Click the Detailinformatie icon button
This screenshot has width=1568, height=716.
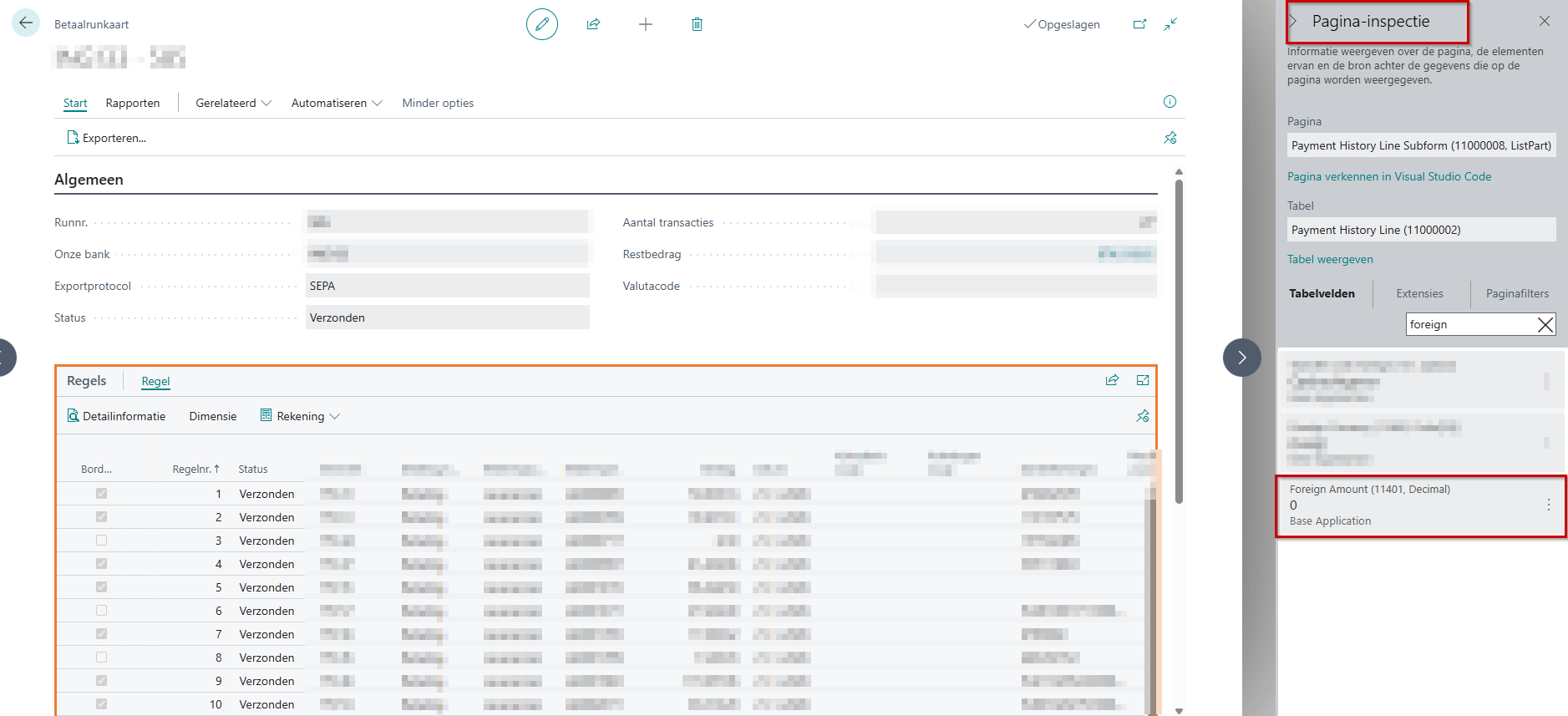[116, 416]
